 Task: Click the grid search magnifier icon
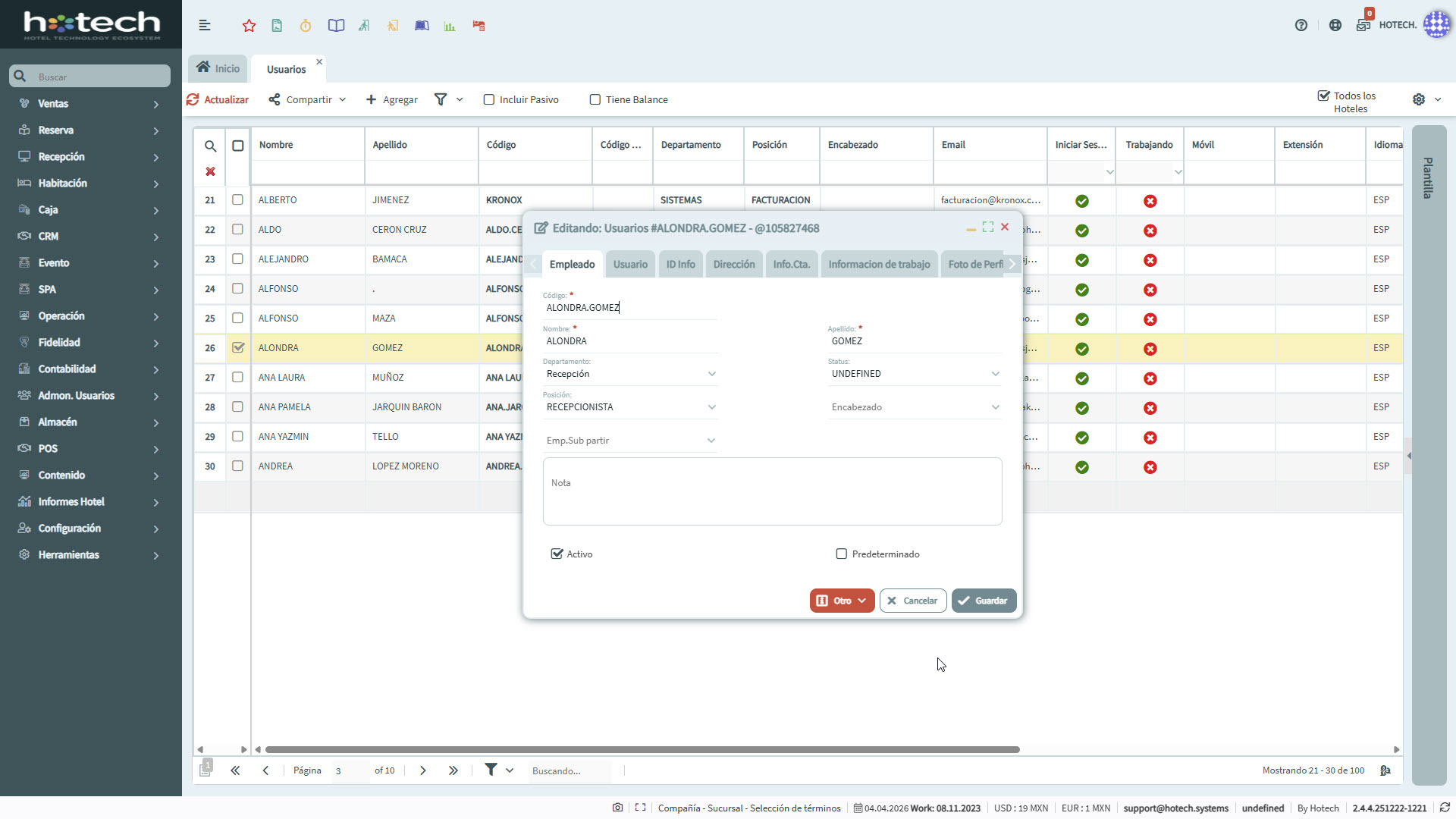click(x=210, y=146)
